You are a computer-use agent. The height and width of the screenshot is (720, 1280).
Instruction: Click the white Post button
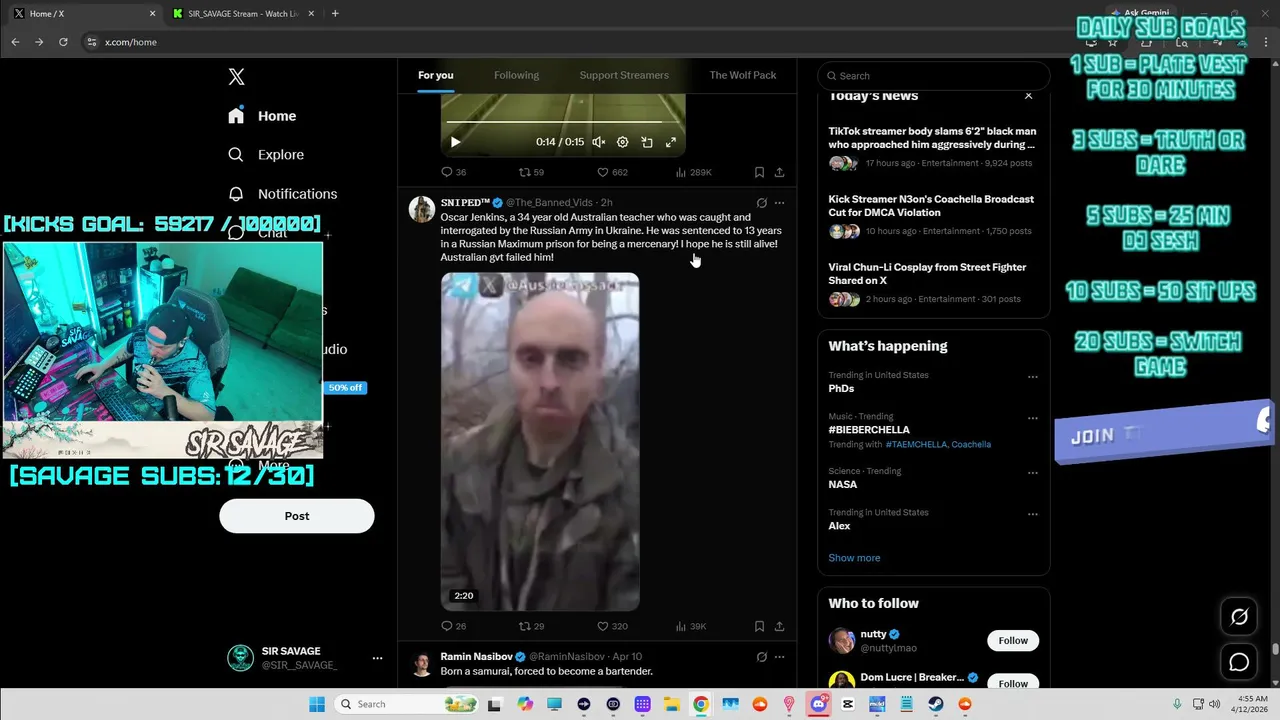(297, 516)
